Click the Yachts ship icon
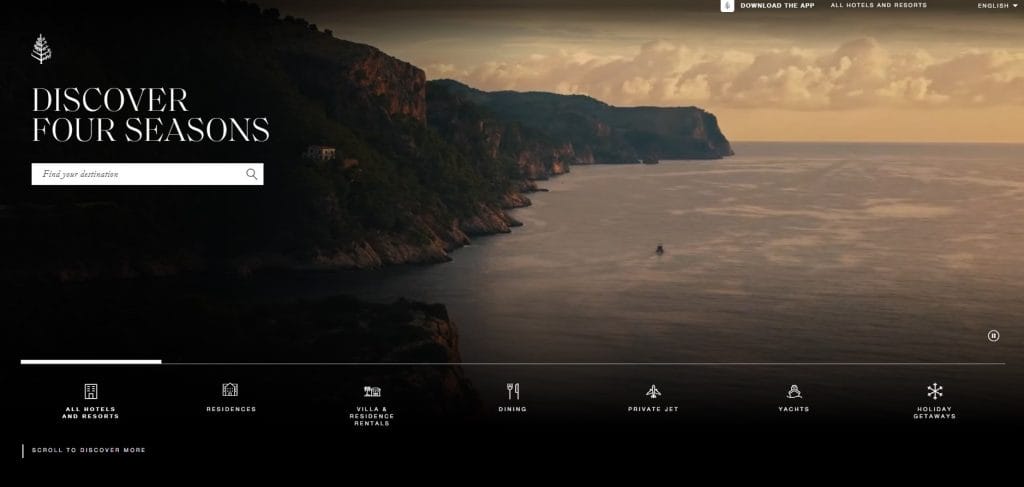 click(x=794, y=391)
